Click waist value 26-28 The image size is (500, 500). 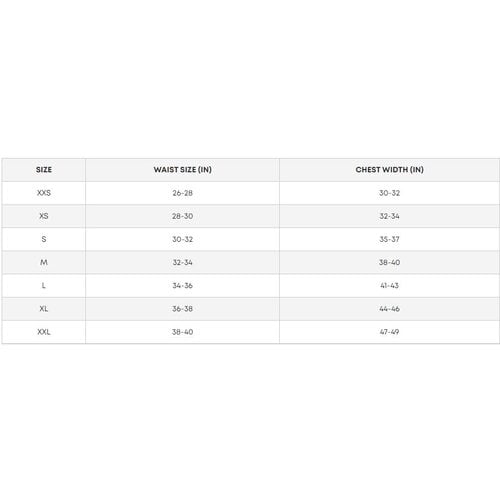182,193
